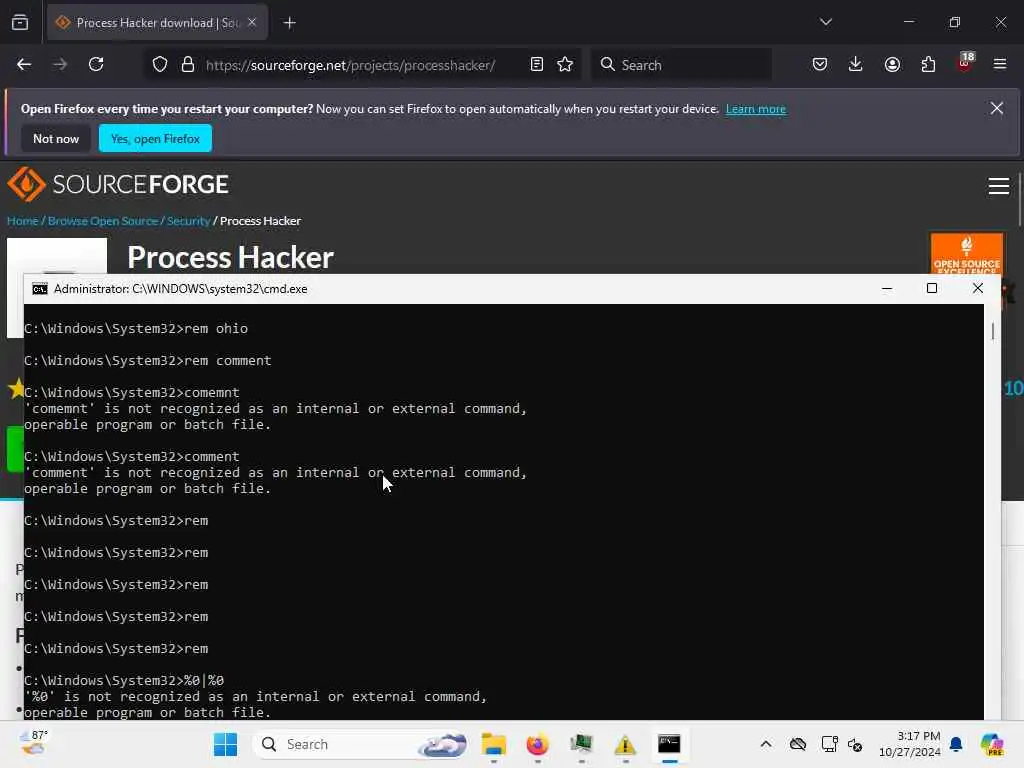This screenshot has width=1024, height=768.
Task: Select the Process Hacker download tab
Action: tap(157, 23)
